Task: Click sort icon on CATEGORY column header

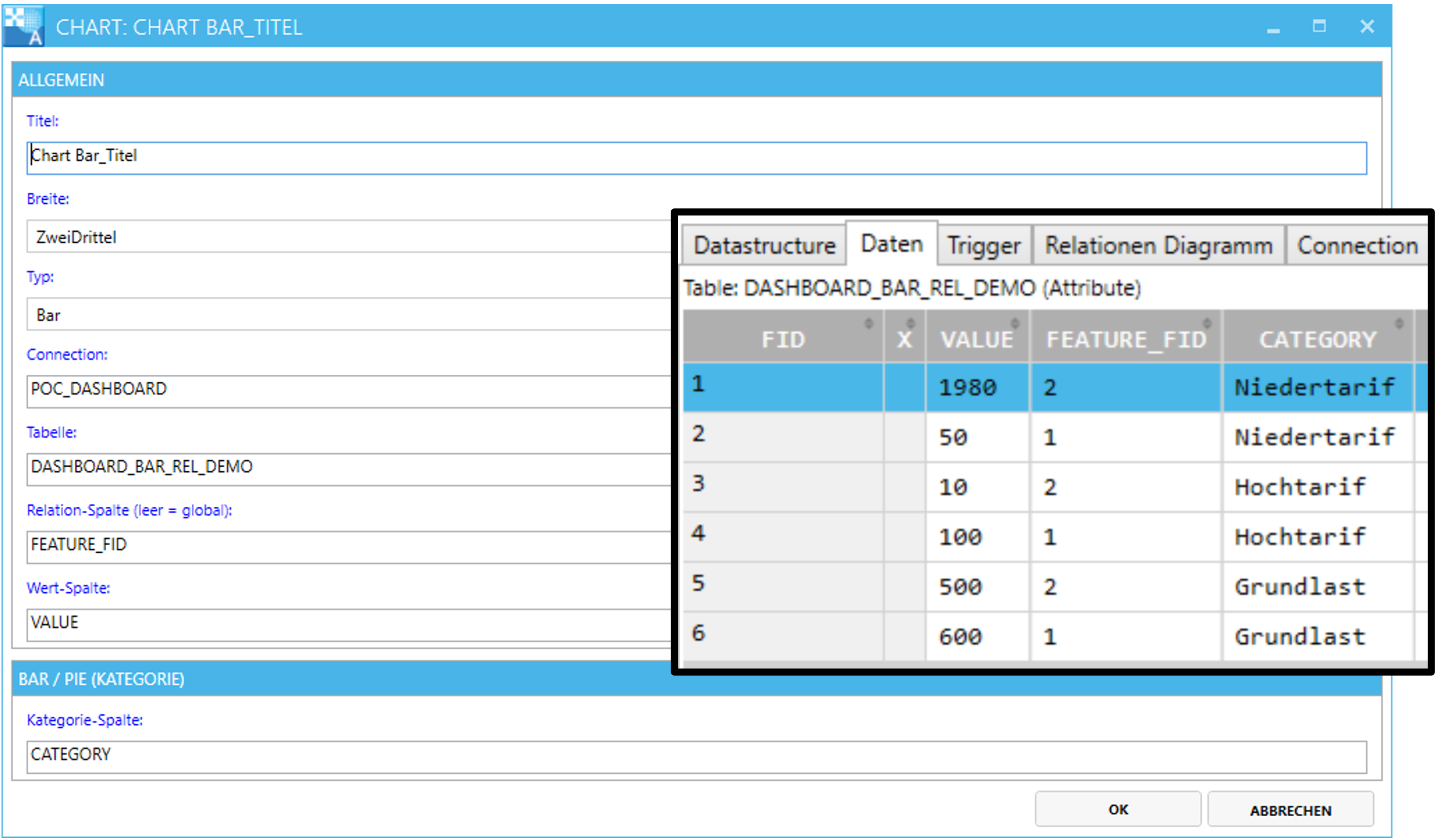Action: [1400, 324]
